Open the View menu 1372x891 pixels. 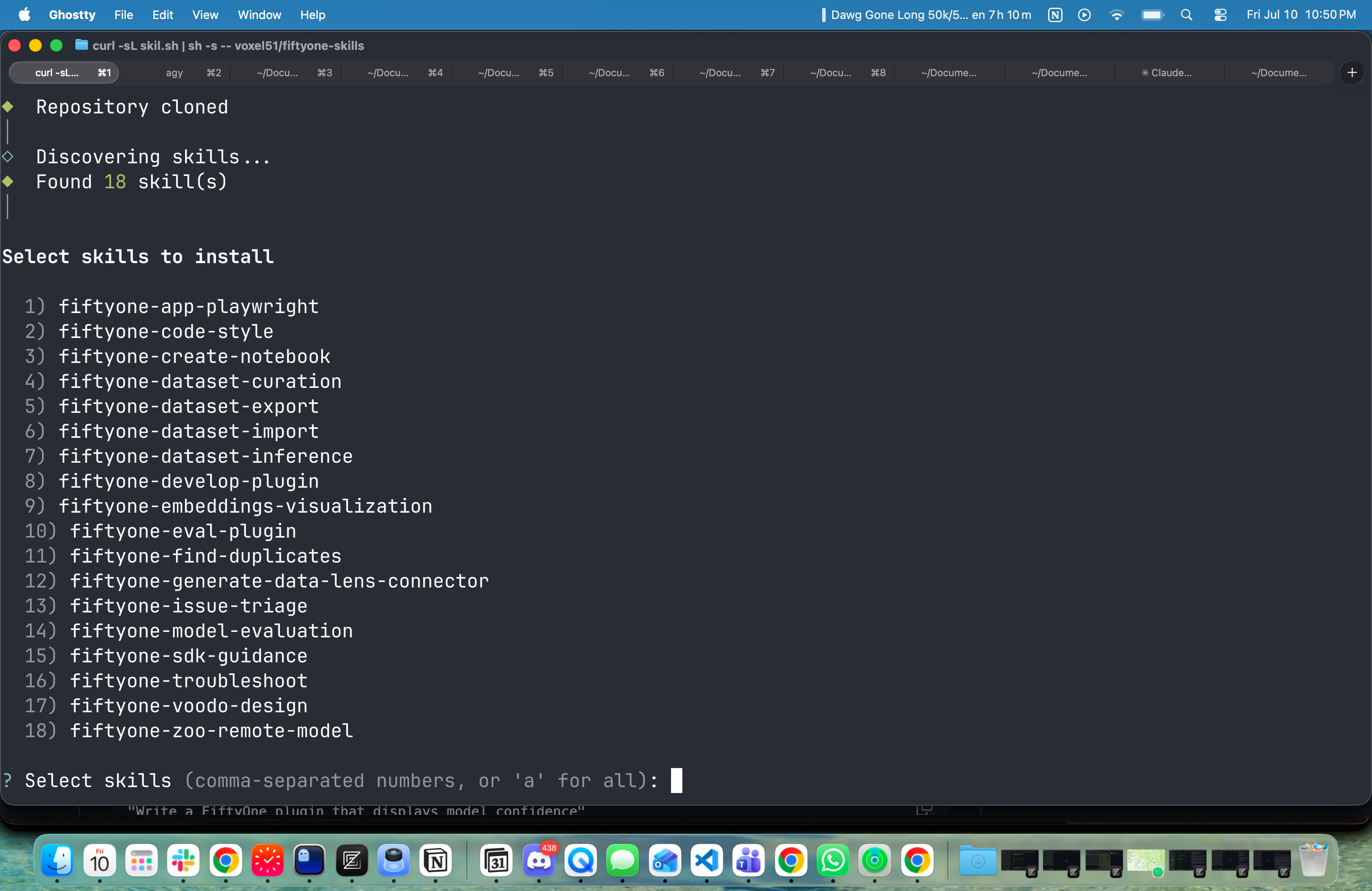click(x=205, y=15)
